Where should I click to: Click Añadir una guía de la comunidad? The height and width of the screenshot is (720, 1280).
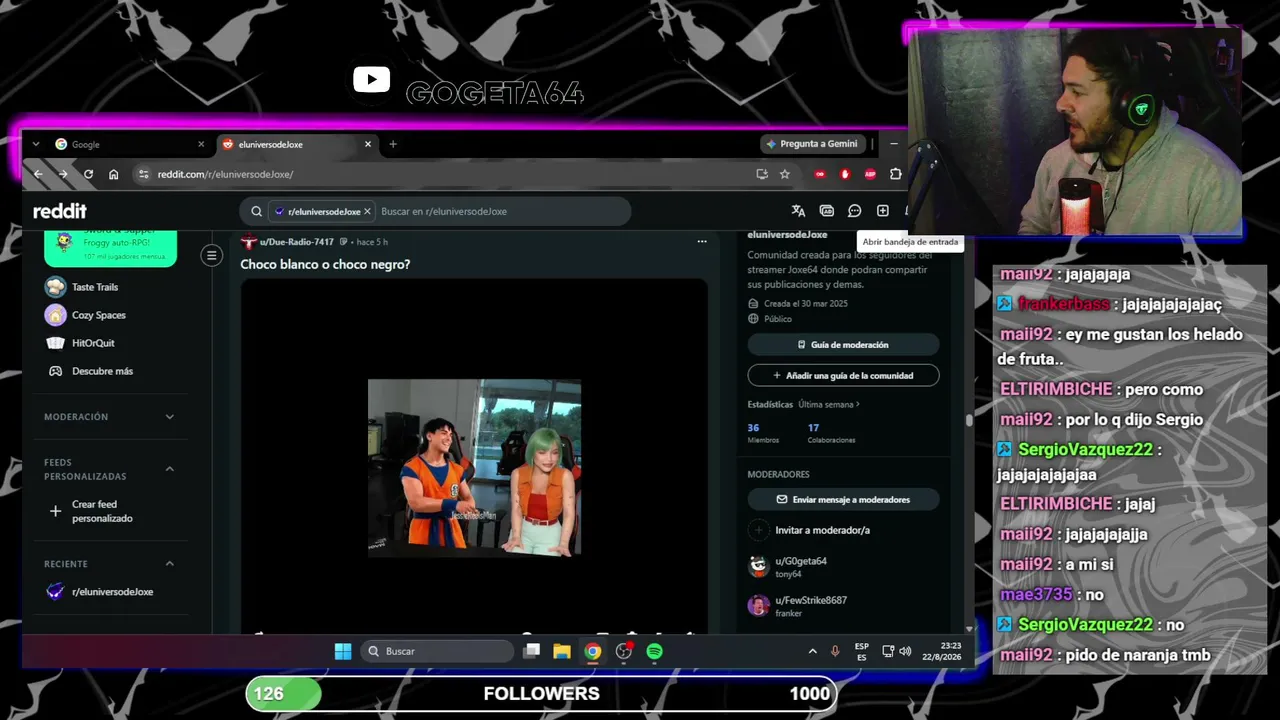[x=843, y=376]
